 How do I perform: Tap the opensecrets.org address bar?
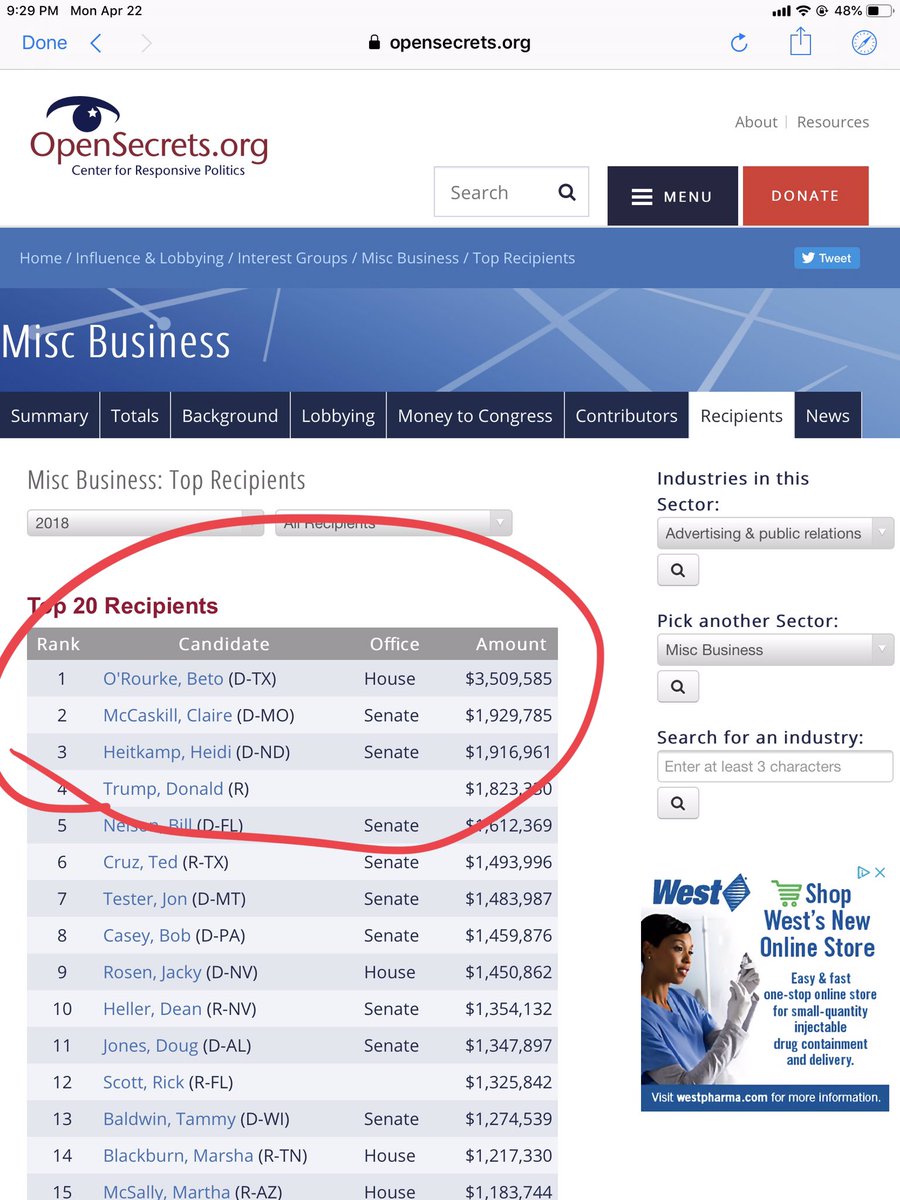(x=449, y=43)
